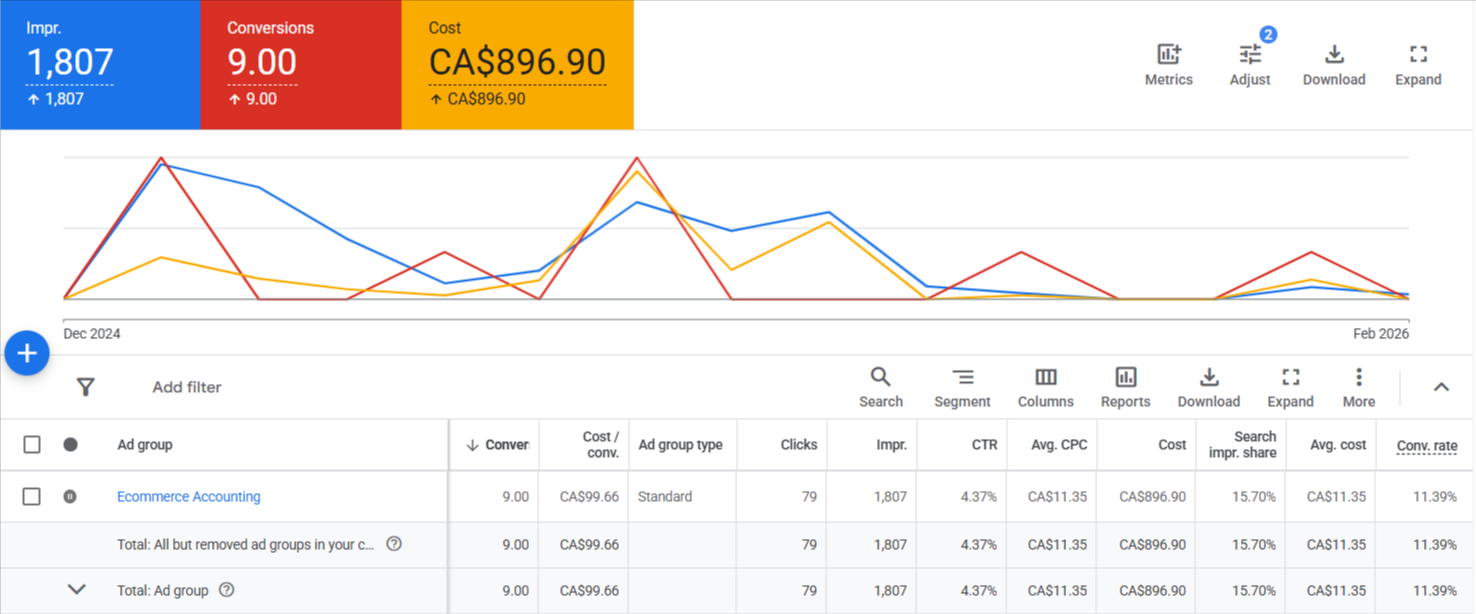The width and height of the screenshot is (1476, 614).
Task: Sort by Ad group column header
Action: pos(145,445)
